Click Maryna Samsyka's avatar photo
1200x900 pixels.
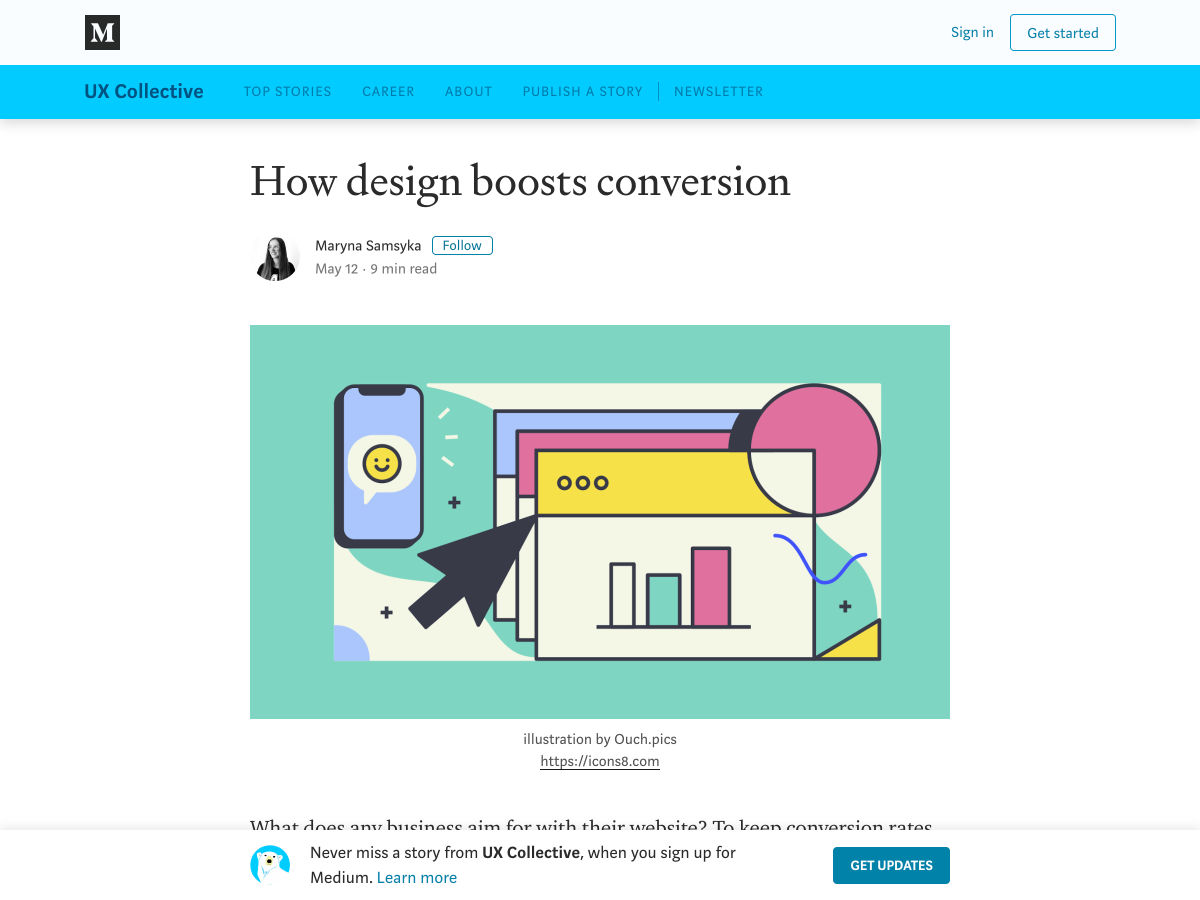275,257
